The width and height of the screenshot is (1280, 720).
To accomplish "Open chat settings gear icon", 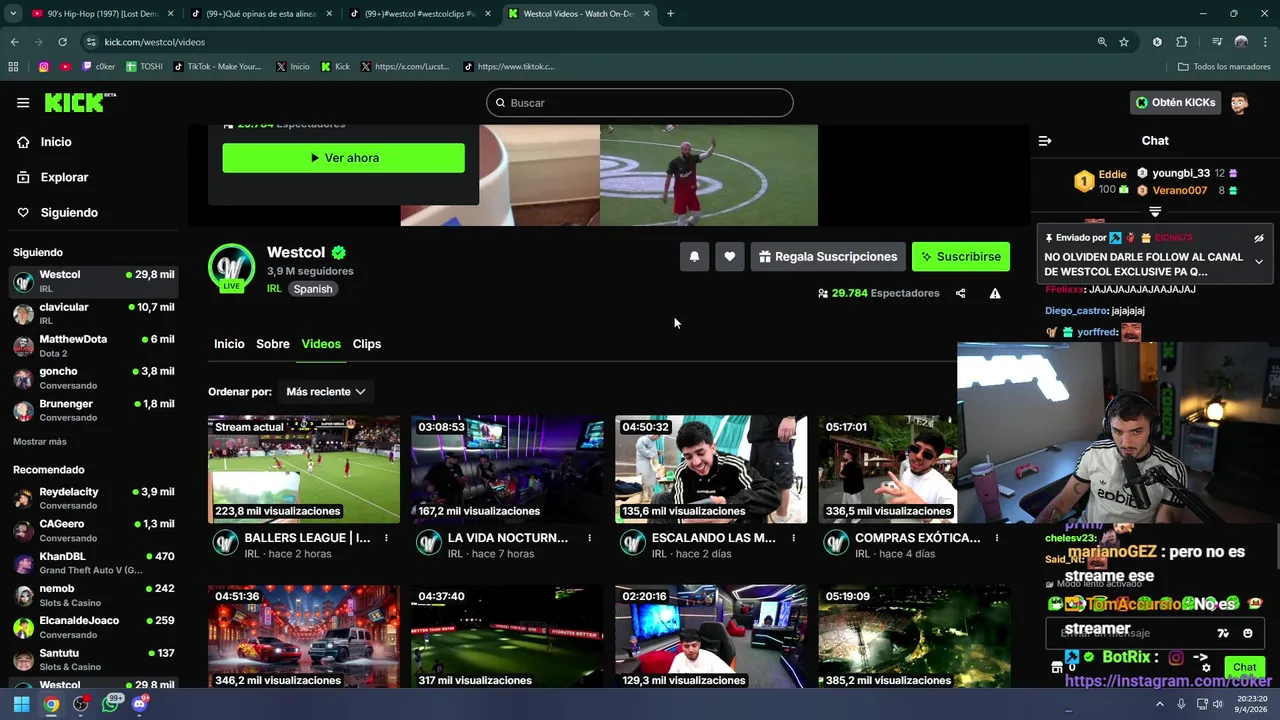I will coord(1207,667).
